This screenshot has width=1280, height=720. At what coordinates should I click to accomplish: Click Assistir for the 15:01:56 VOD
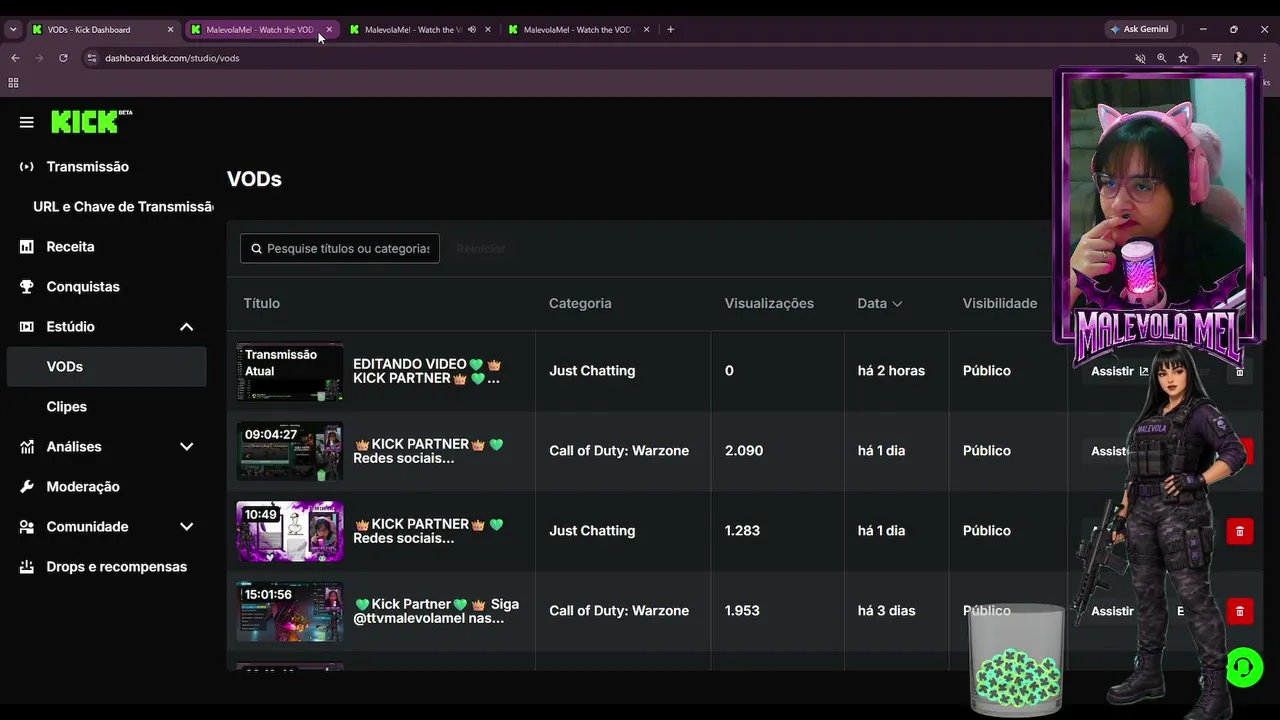coord(1113,611)
